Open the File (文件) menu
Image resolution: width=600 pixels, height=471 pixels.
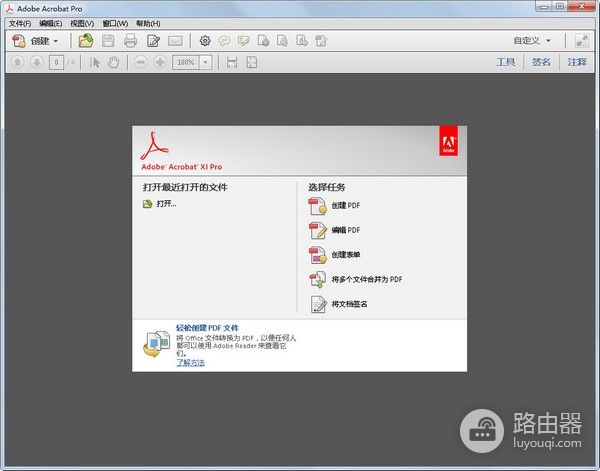coord(20,23)
